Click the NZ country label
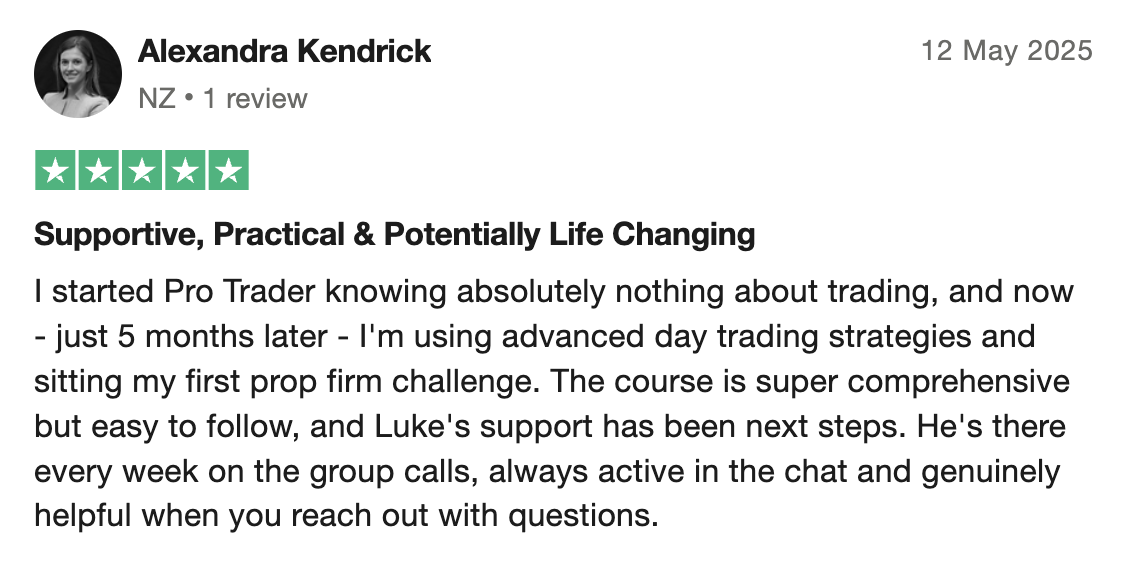The width and height of the screenshot is (1134, 578). (x=157, y=98)
